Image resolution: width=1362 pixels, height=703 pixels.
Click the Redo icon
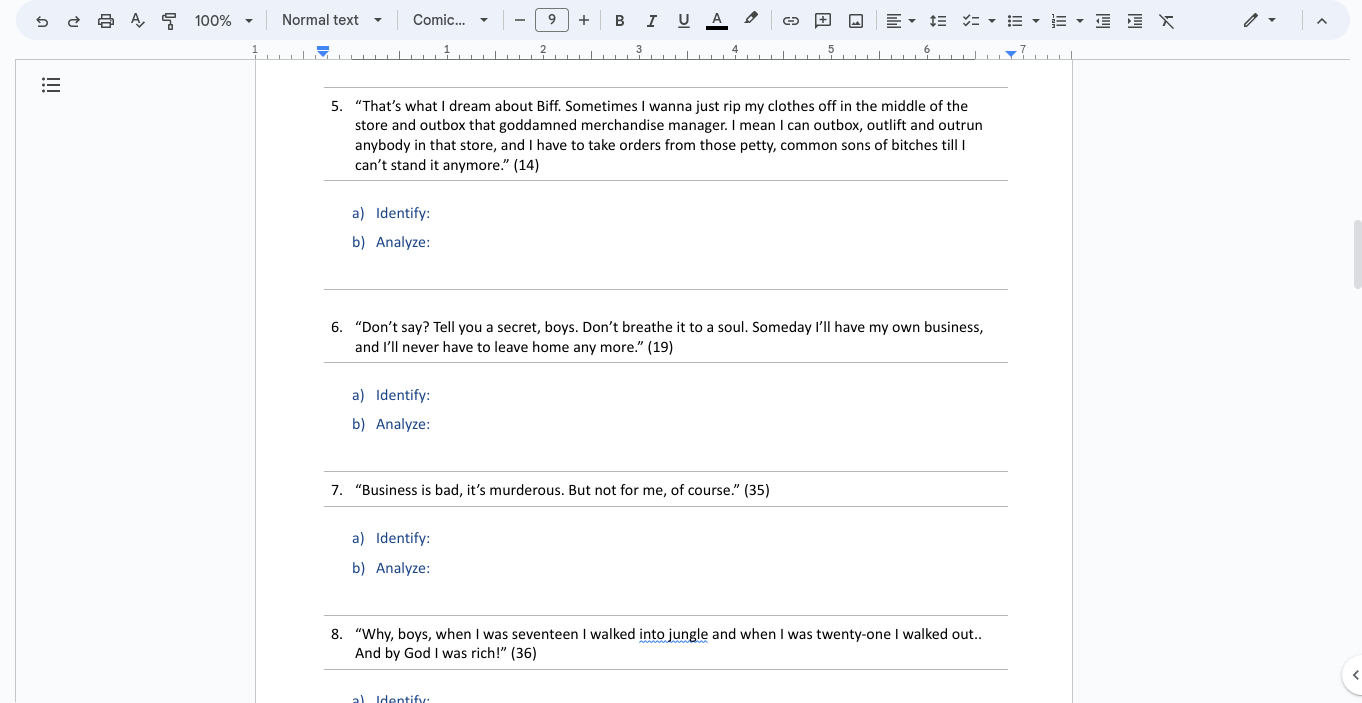pos(74,20)
